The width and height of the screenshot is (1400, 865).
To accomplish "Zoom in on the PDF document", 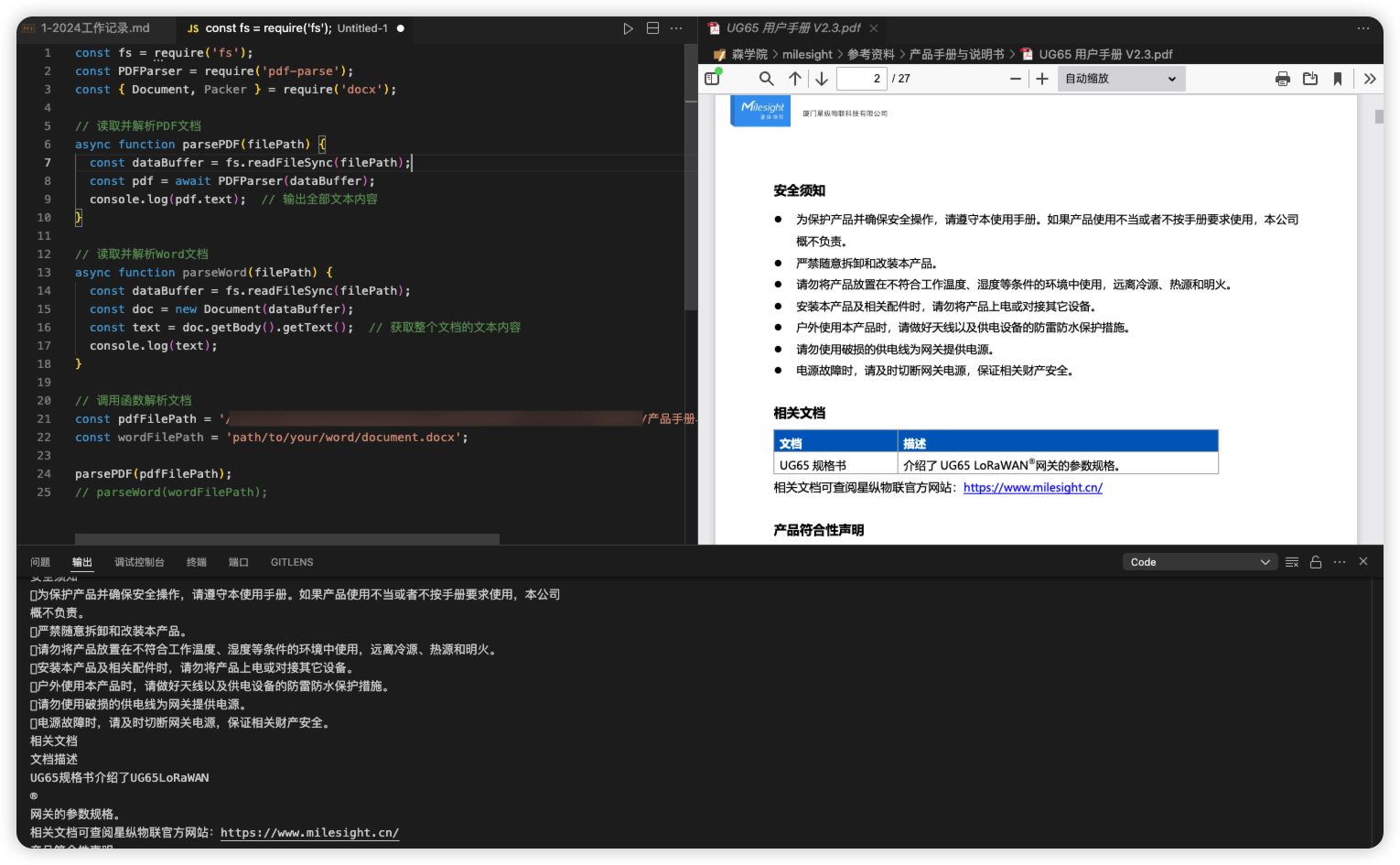I will tap(1041, 79).
